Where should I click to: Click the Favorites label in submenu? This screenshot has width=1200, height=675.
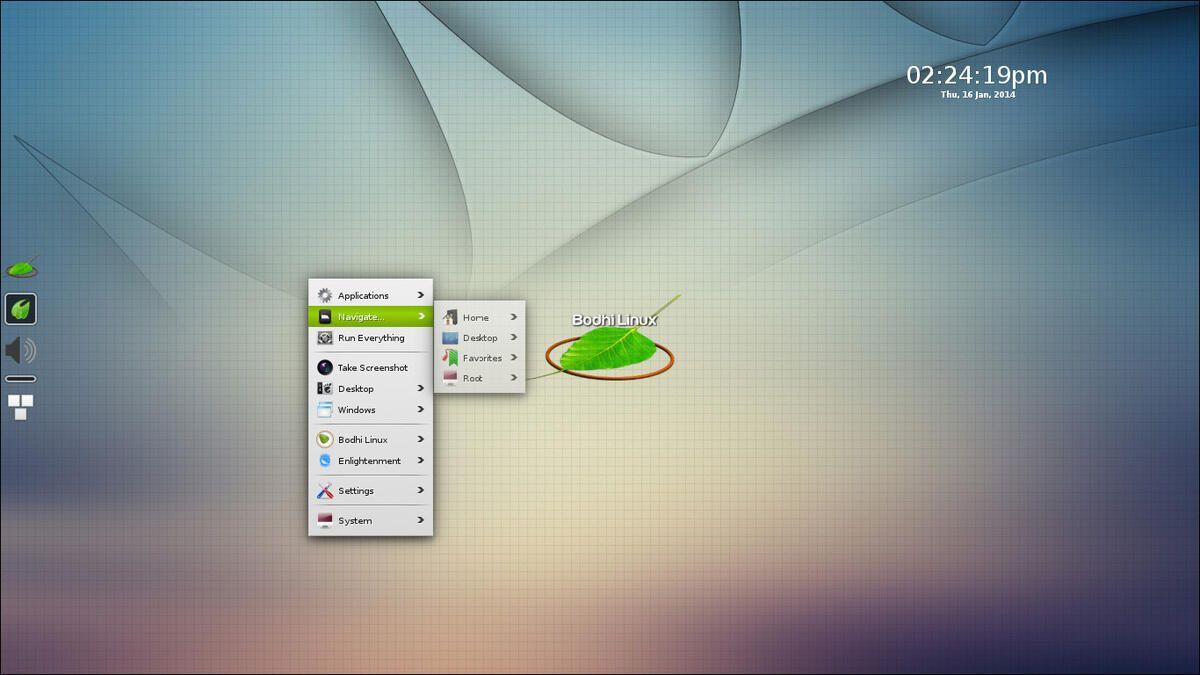[x=482, y=358]
